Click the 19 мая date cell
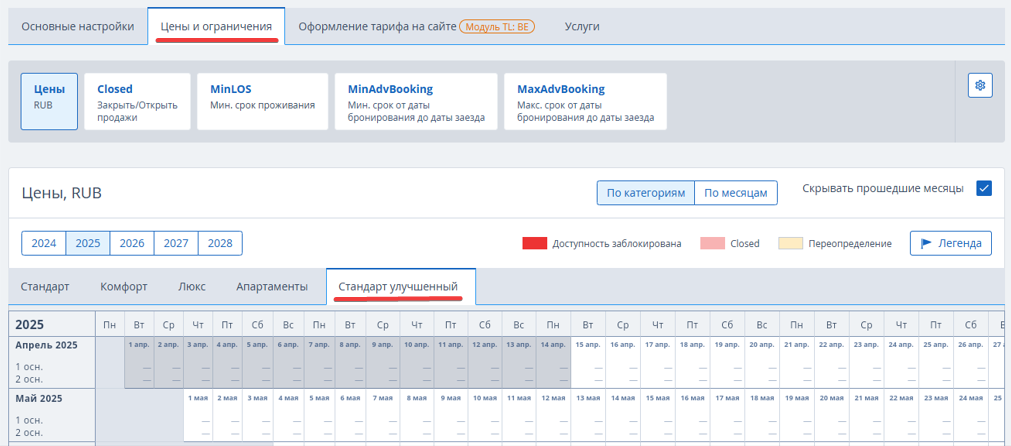The height and width of the screenshot is (446, 1011). click(x=796, y=415)
